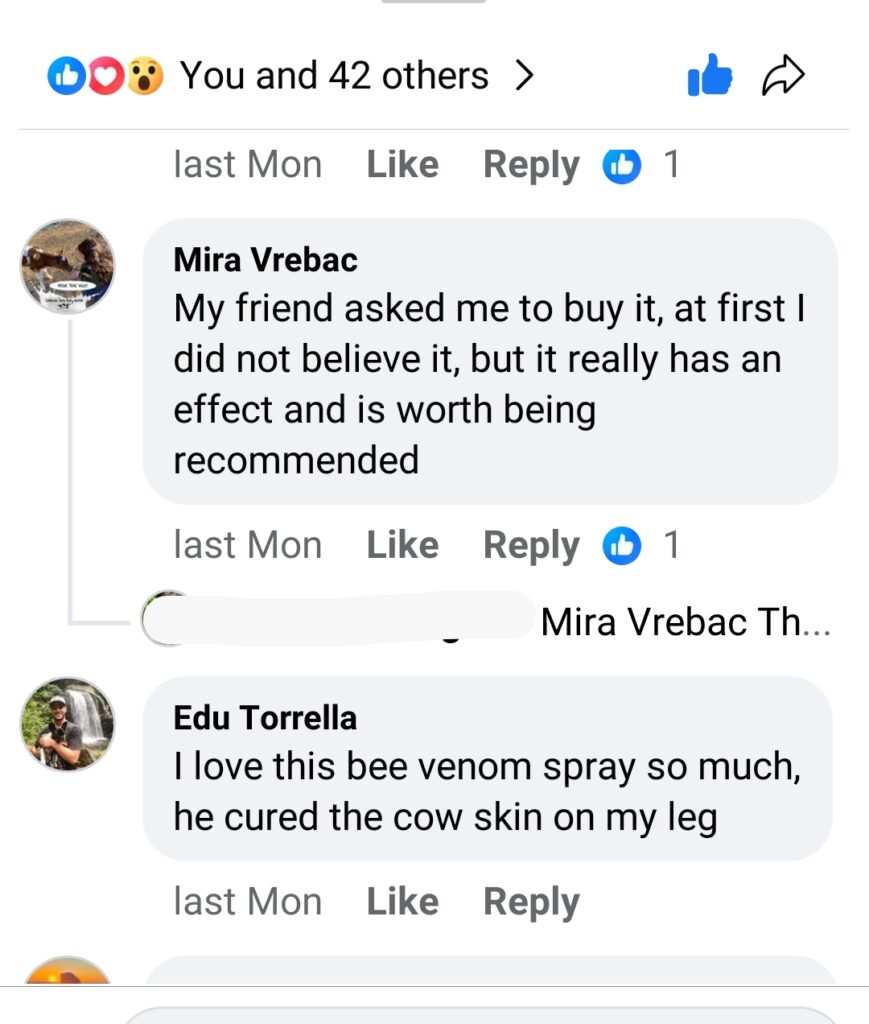Reply to Edu Torrella's comment
The width and height of the screenshot is (869, 1024).
(531, 902)
